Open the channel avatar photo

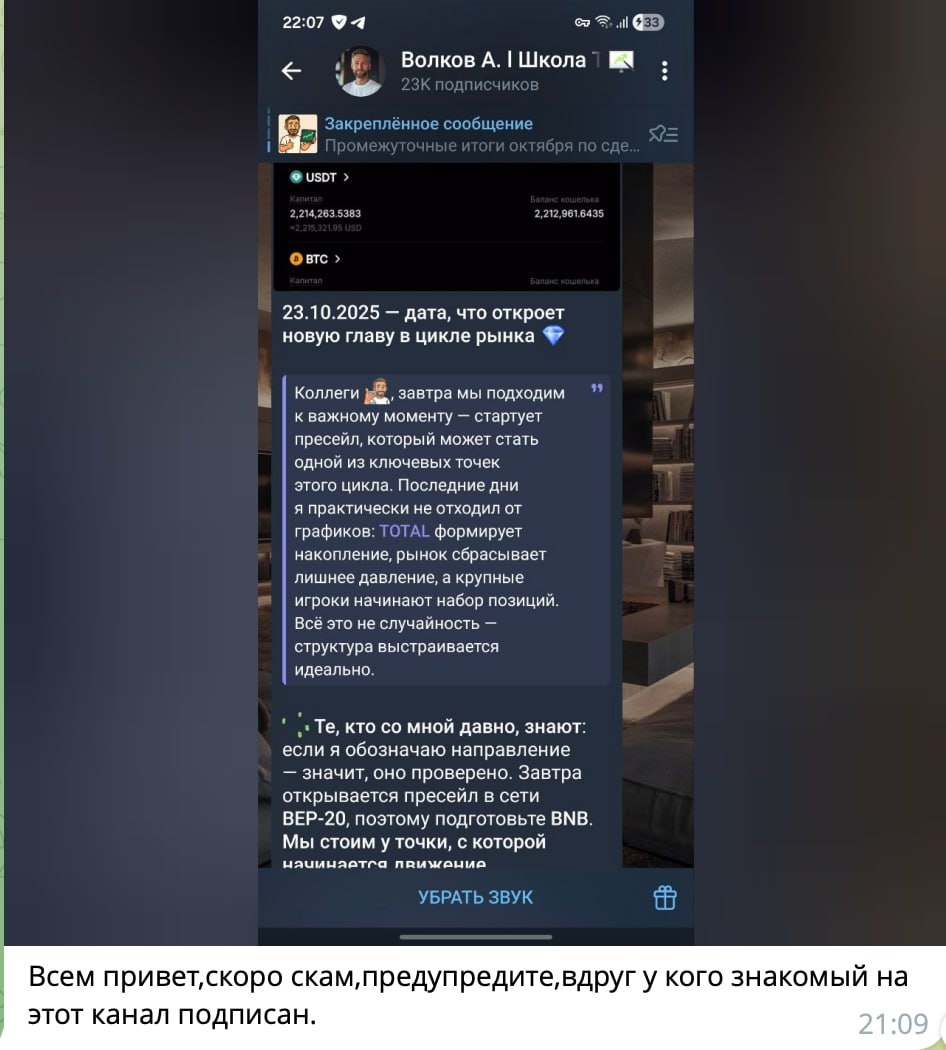(360, 71)
